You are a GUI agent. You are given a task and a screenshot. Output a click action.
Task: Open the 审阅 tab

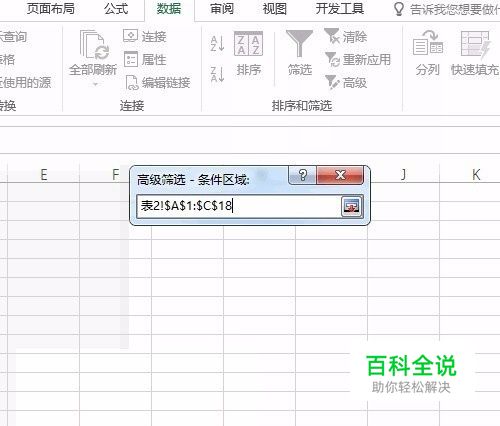222,9
